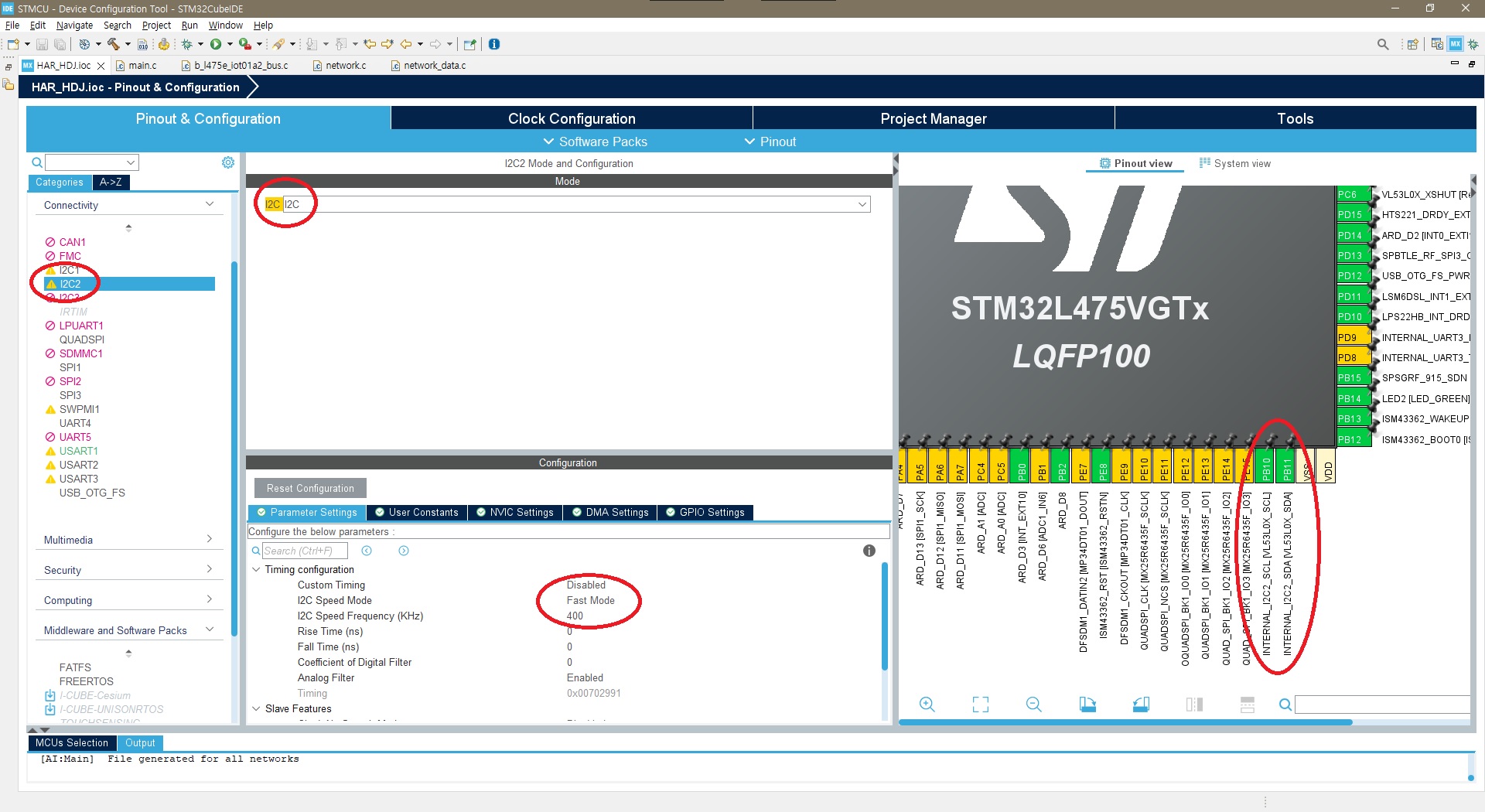The image size is (1485, 812).
Task: Click the pin search input field
Action: [1383, 705]
